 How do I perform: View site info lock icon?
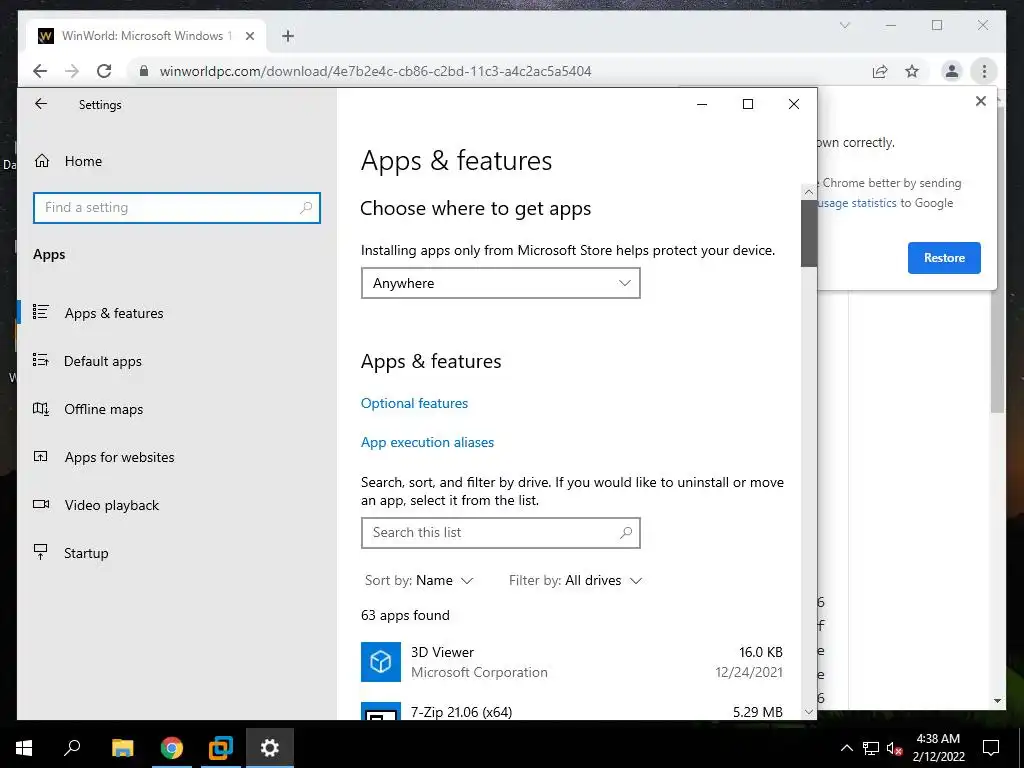pos(144,71)
